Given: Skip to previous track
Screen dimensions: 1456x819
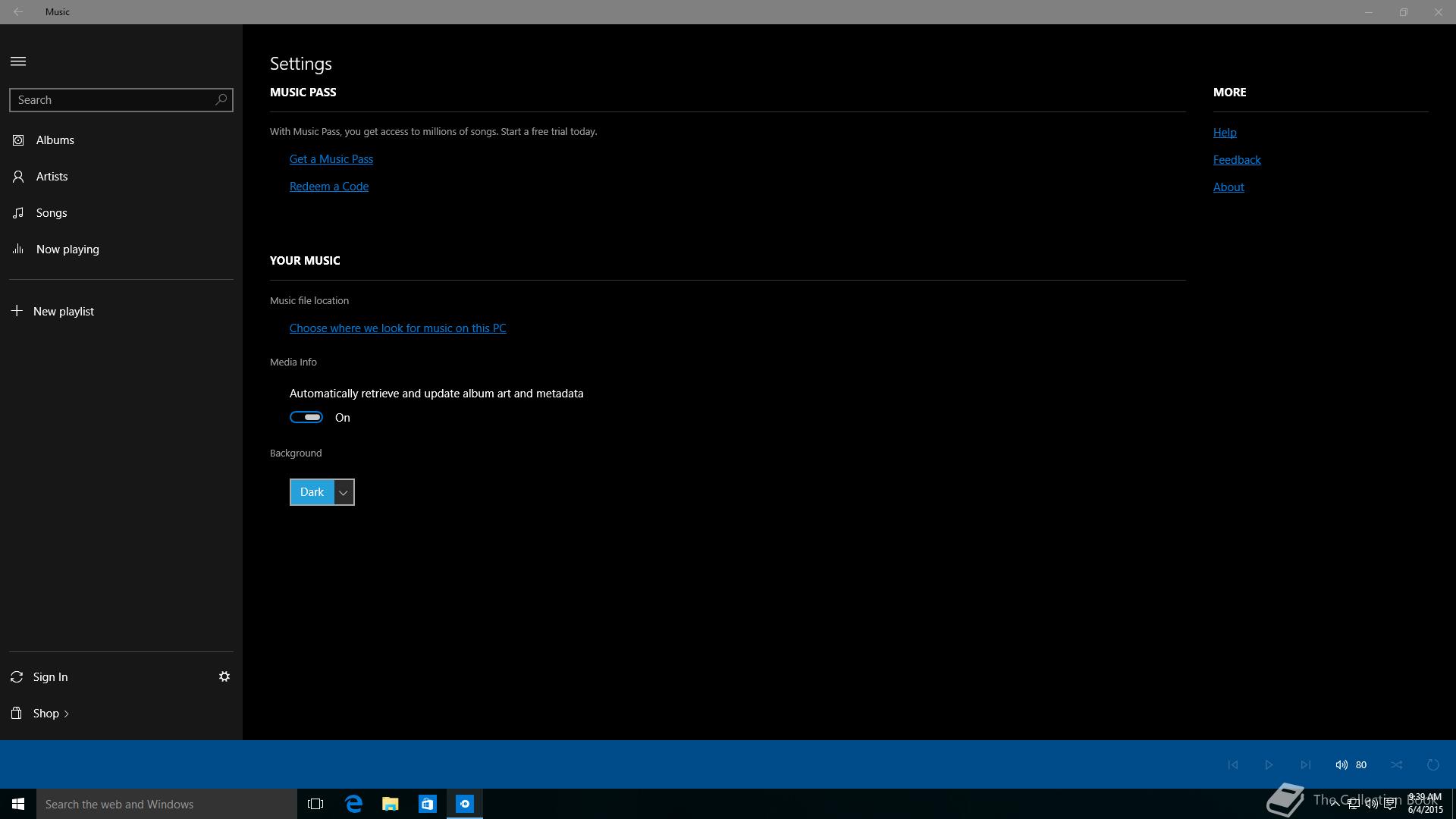Looking at the screenshot, I should pyautogui.click(x=1233, y=764).
